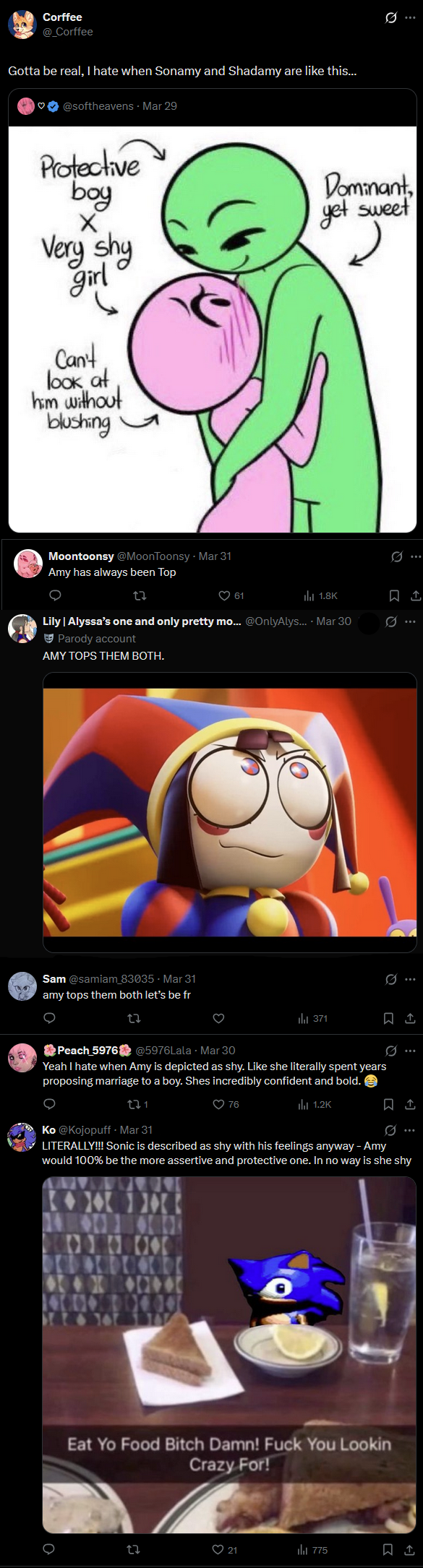Click Moontoonsy's username
This screenshot has height=1568, width=423.
81,556
